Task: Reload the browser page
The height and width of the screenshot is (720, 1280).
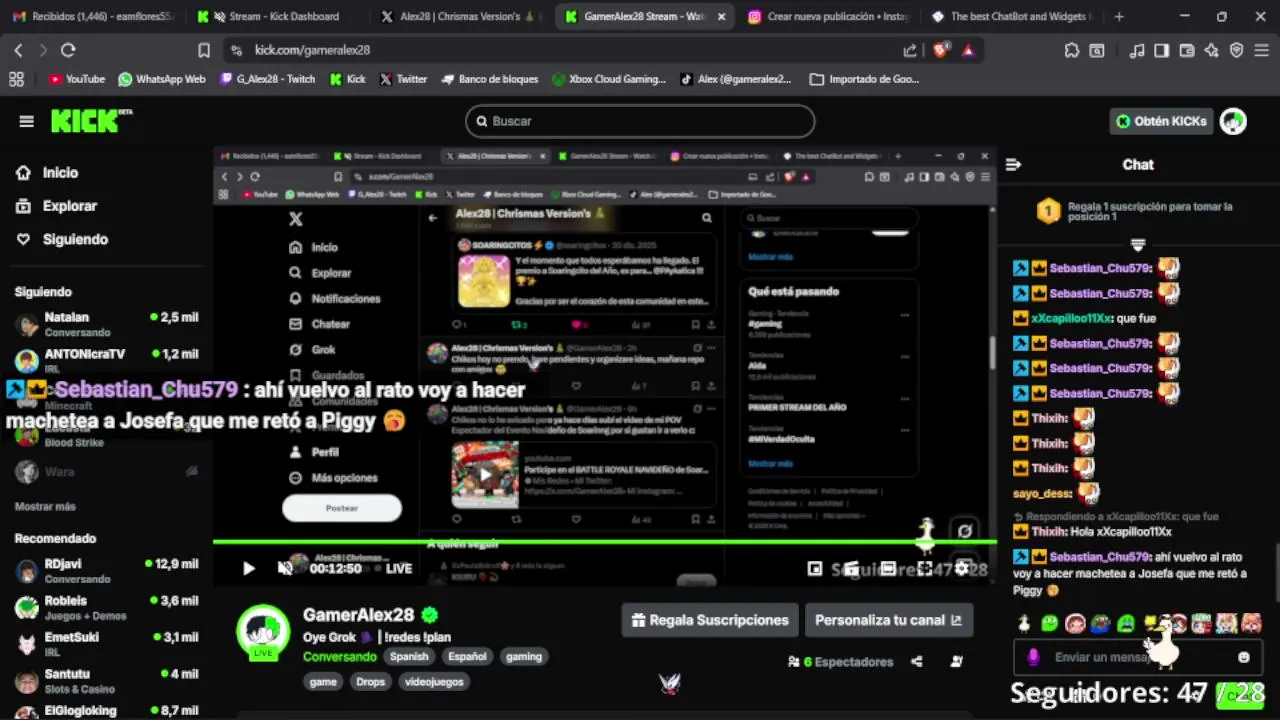Action: point(68,50)
